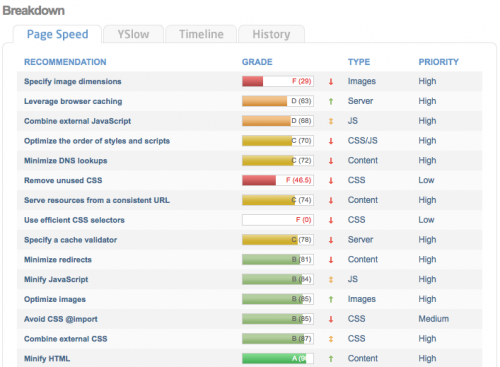500x367 pixels.
Task: Click the green up arrow for Minify HTML
Action: [331, 359]
